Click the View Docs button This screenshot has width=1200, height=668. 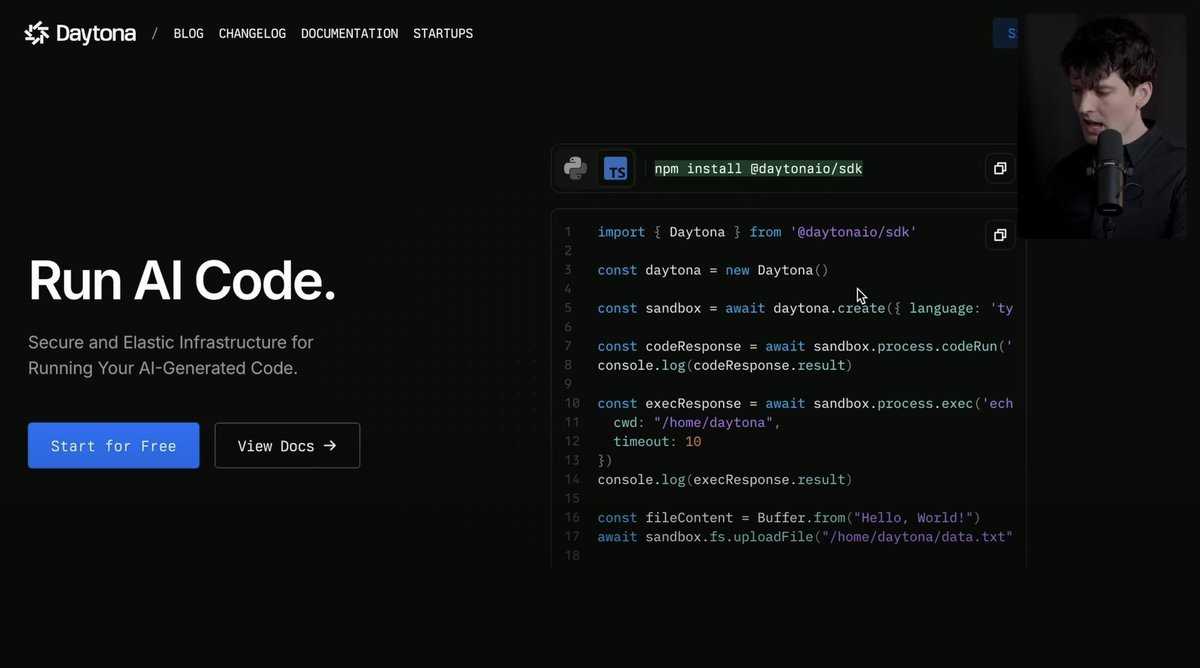pos(287,446)
